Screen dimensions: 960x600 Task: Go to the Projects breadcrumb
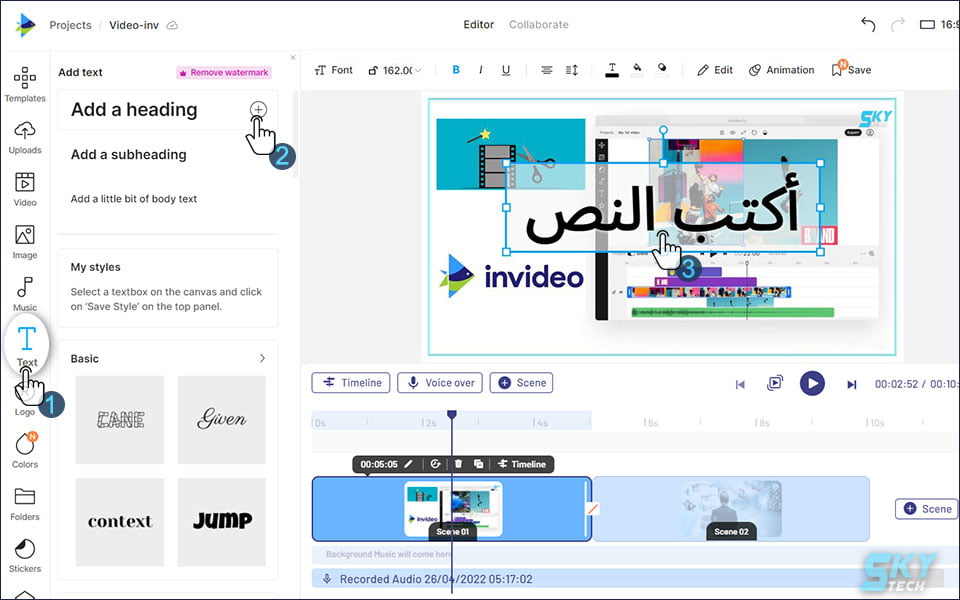70,25
